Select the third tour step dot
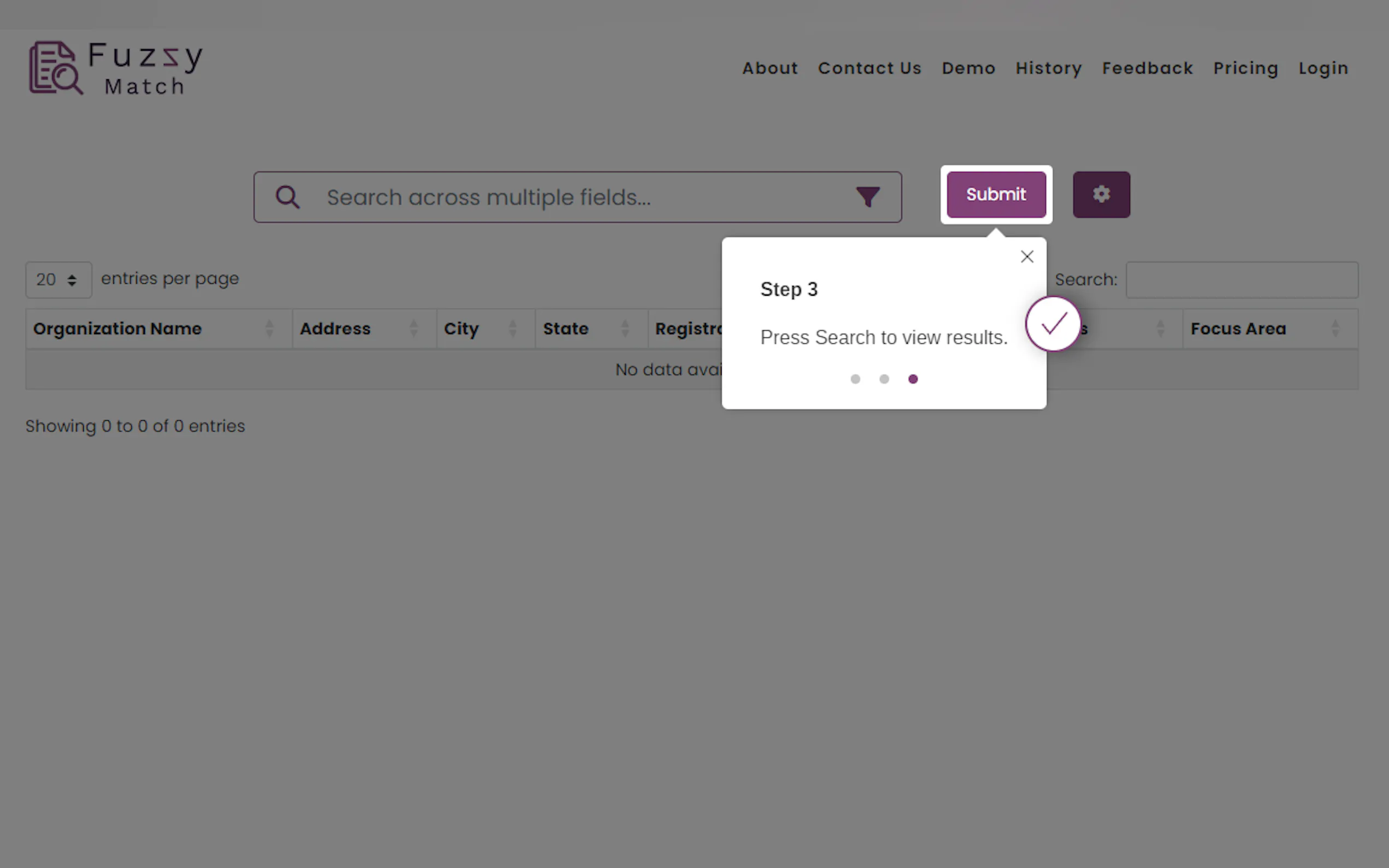 [913, 379]
